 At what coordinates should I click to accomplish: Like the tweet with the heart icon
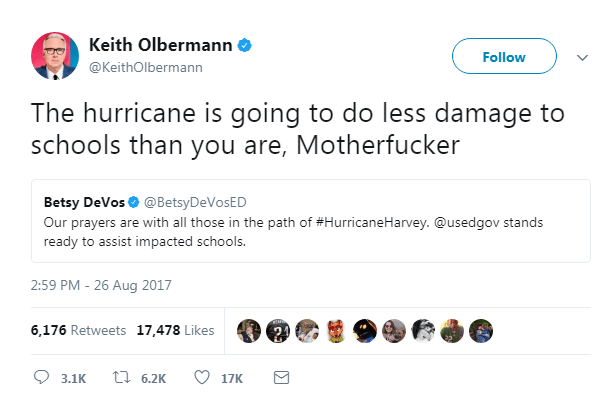pos(202,377)
